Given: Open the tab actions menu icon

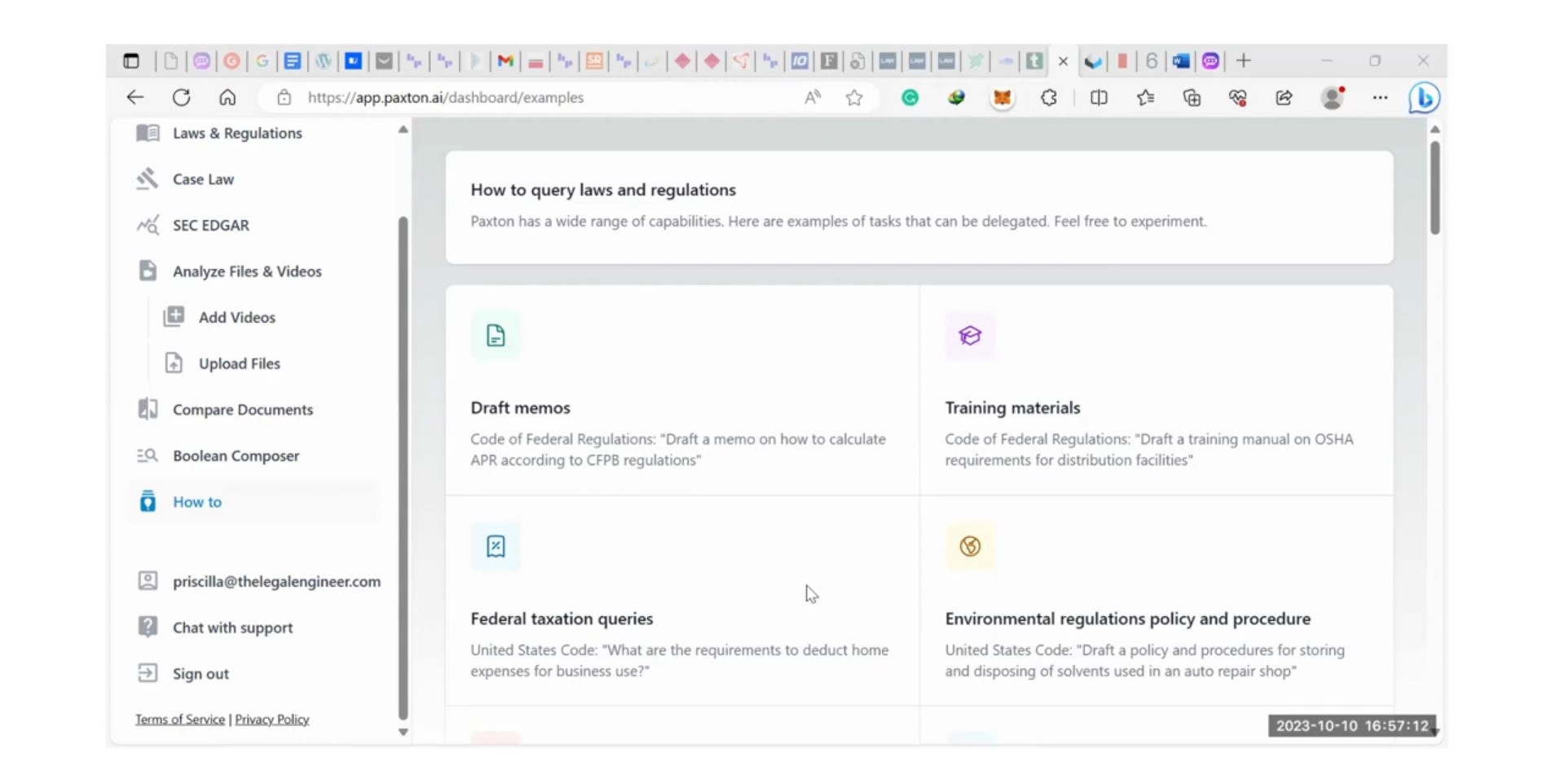Looking at the screenshot, I should coord(131,61).
